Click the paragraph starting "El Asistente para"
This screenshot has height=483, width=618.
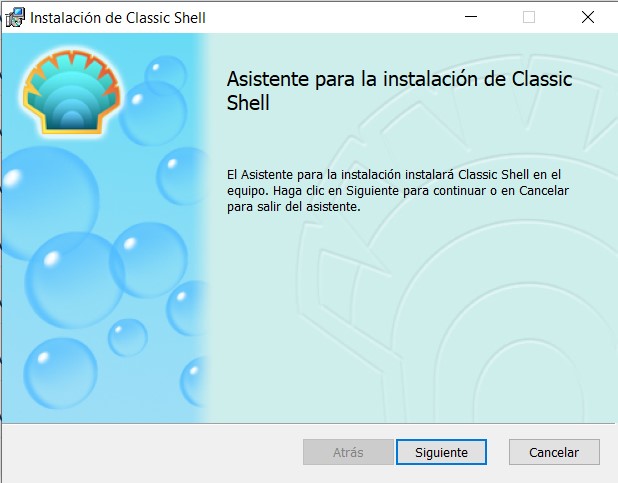[398, 190]
